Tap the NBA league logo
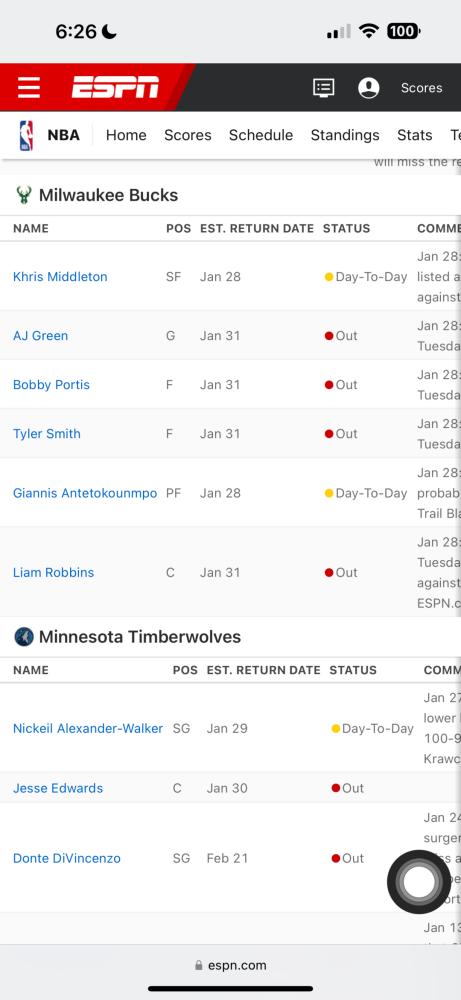 click(26, 135)
